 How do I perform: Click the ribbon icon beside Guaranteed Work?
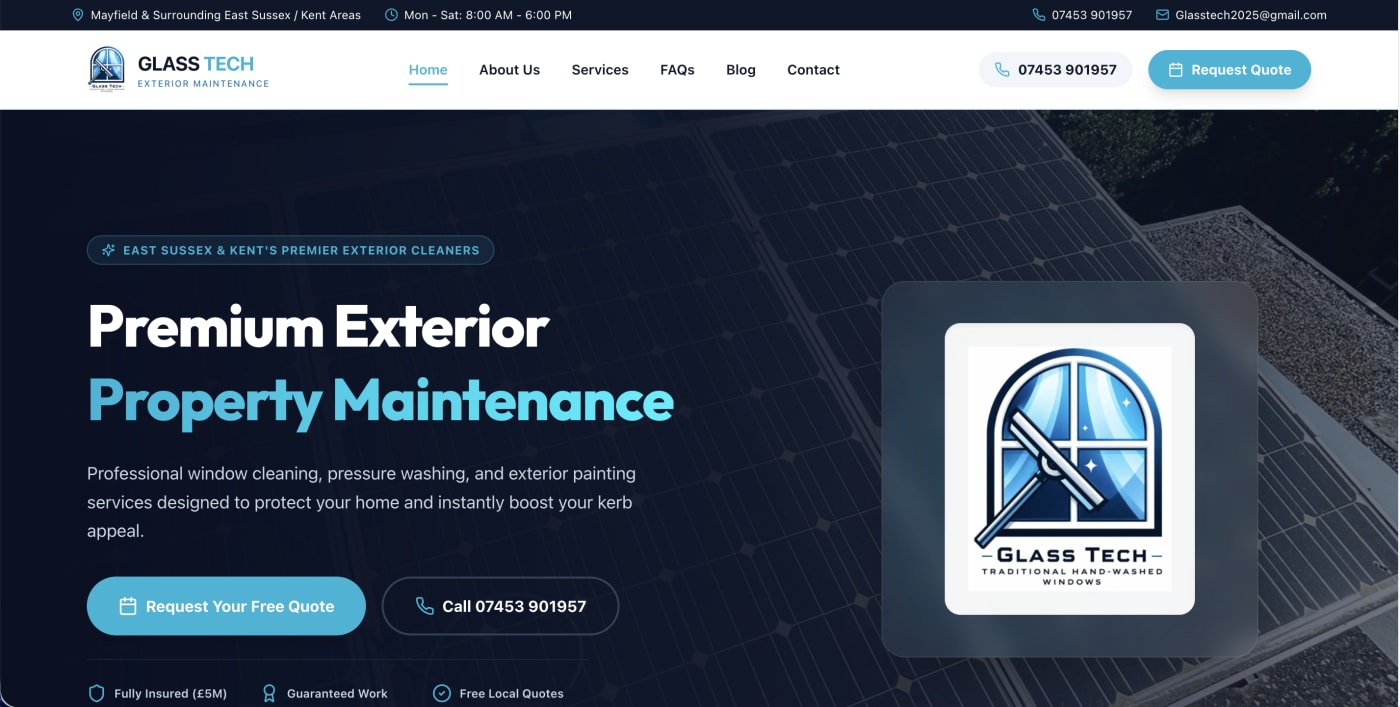click(x=269, y=693)
